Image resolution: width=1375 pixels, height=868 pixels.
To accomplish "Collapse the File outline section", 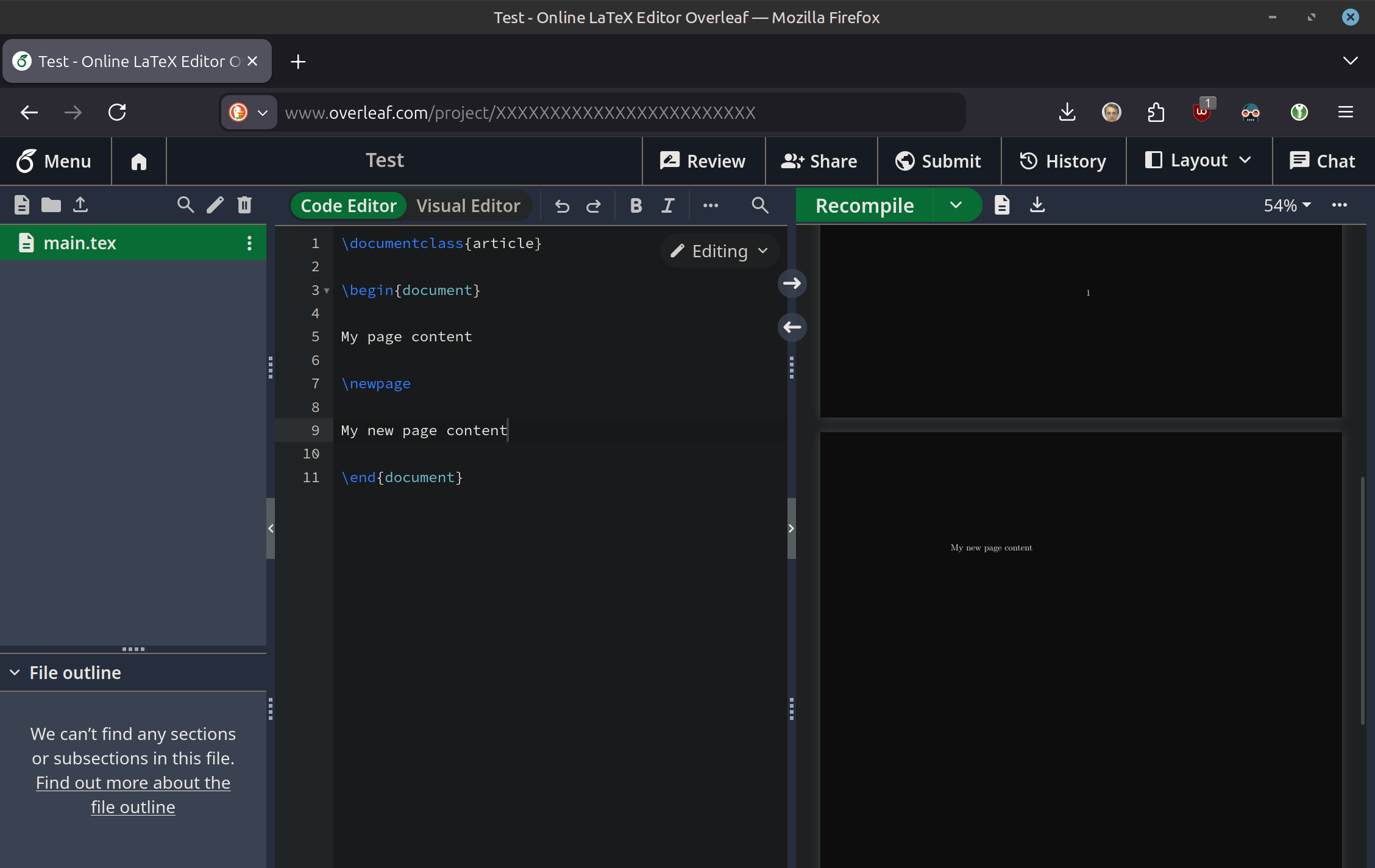I will [x=15, y=672].
